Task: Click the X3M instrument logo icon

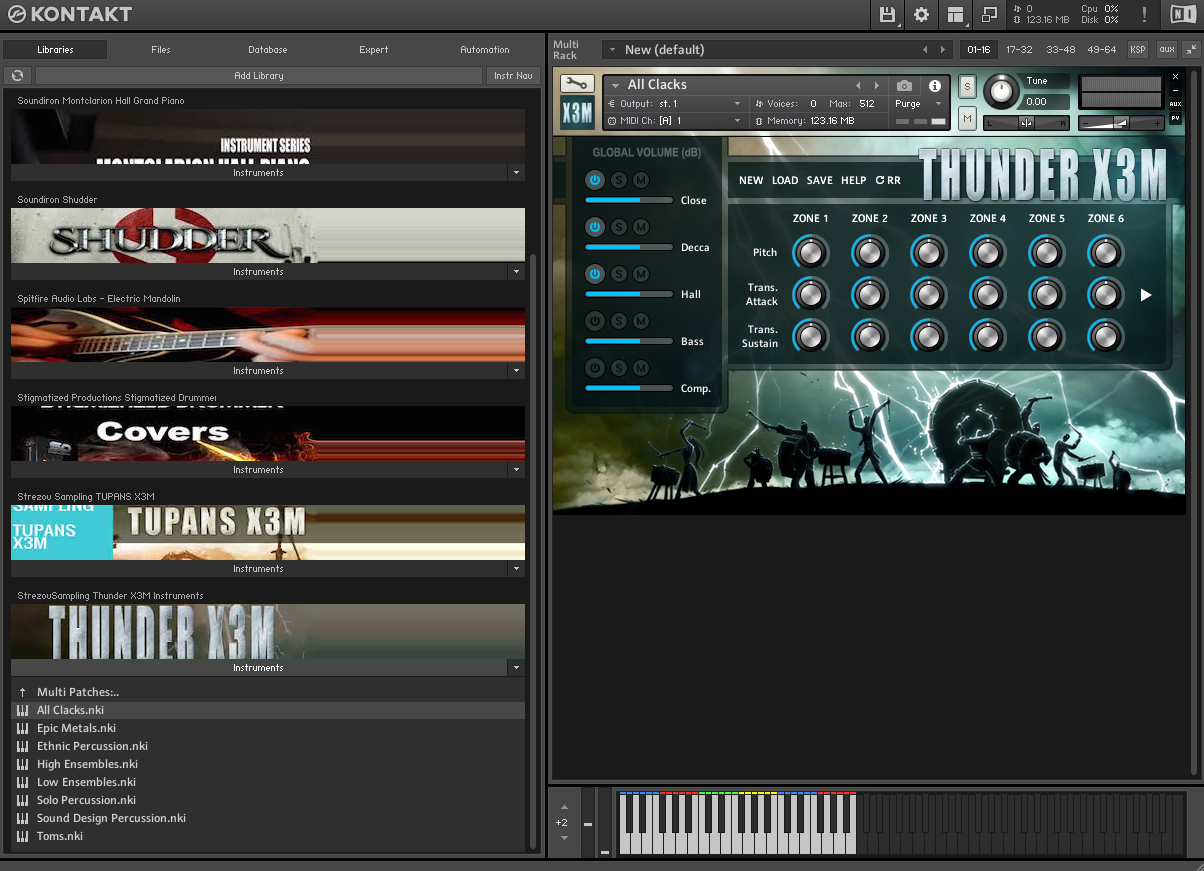Action: coord(577,113)
